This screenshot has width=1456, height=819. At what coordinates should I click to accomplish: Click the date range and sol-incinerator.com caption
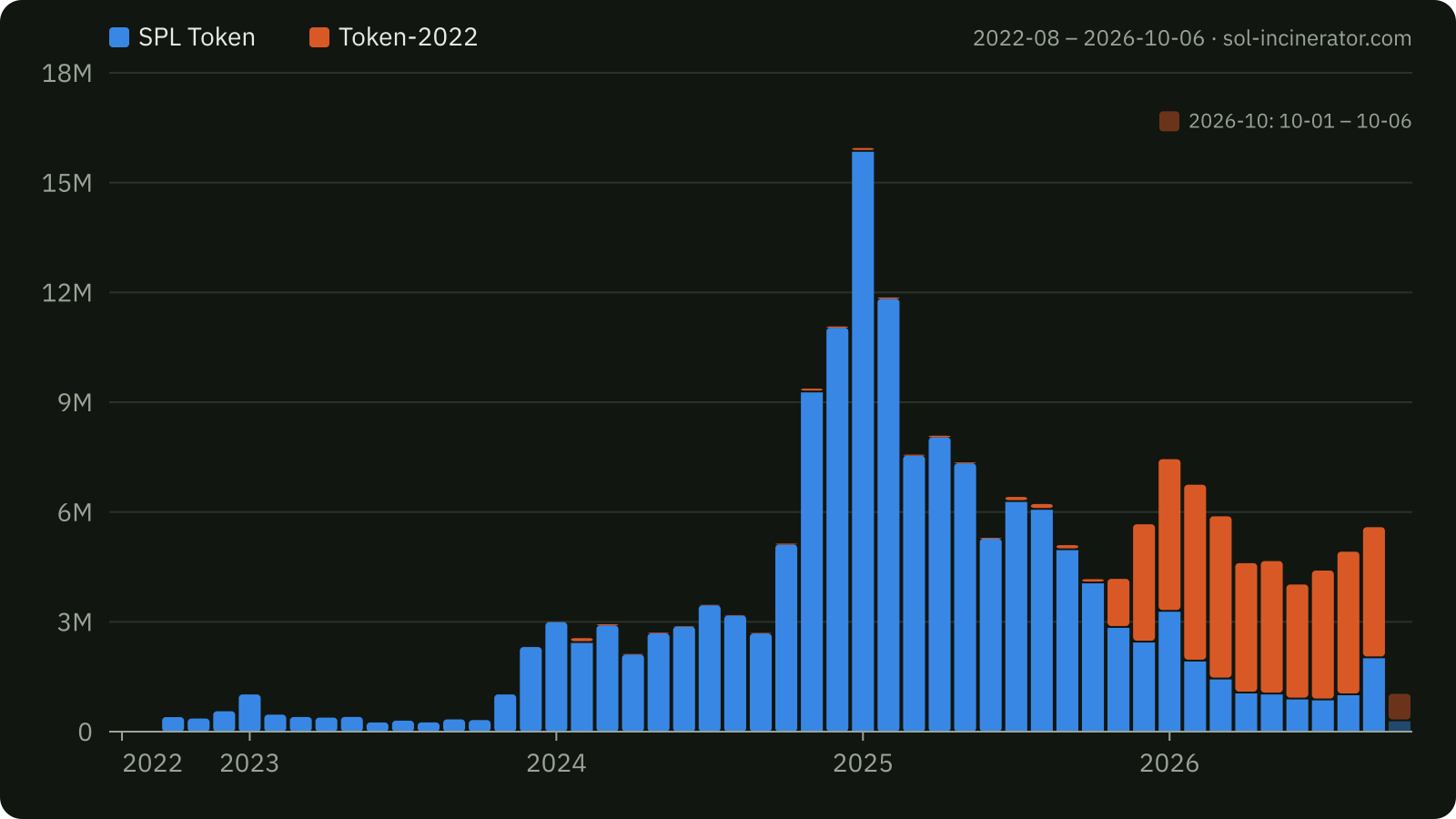click(x=1192, y=38)
